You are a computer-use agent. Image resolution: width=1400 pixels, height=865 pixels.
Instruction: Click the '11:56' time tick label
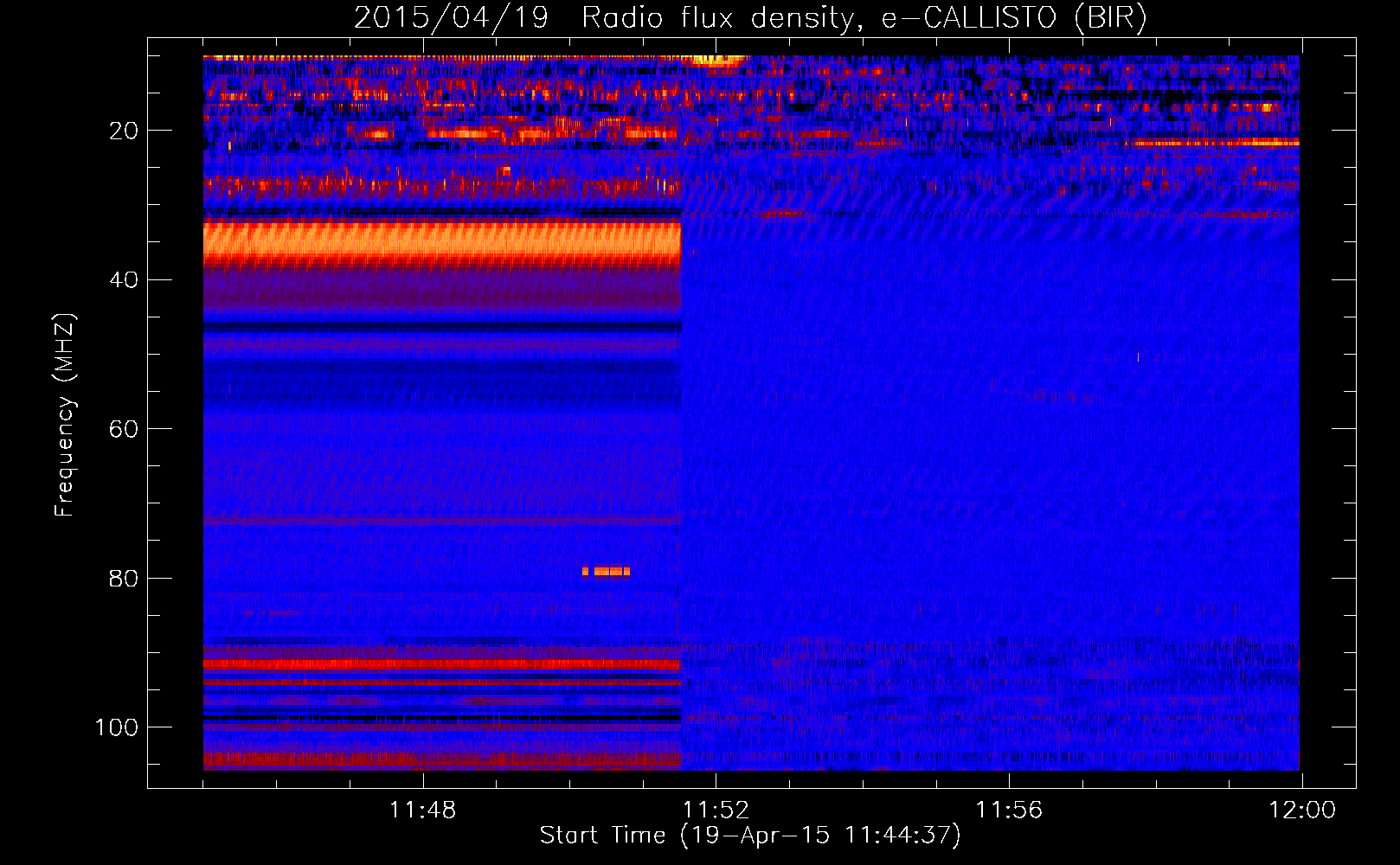coord(1009,811)
